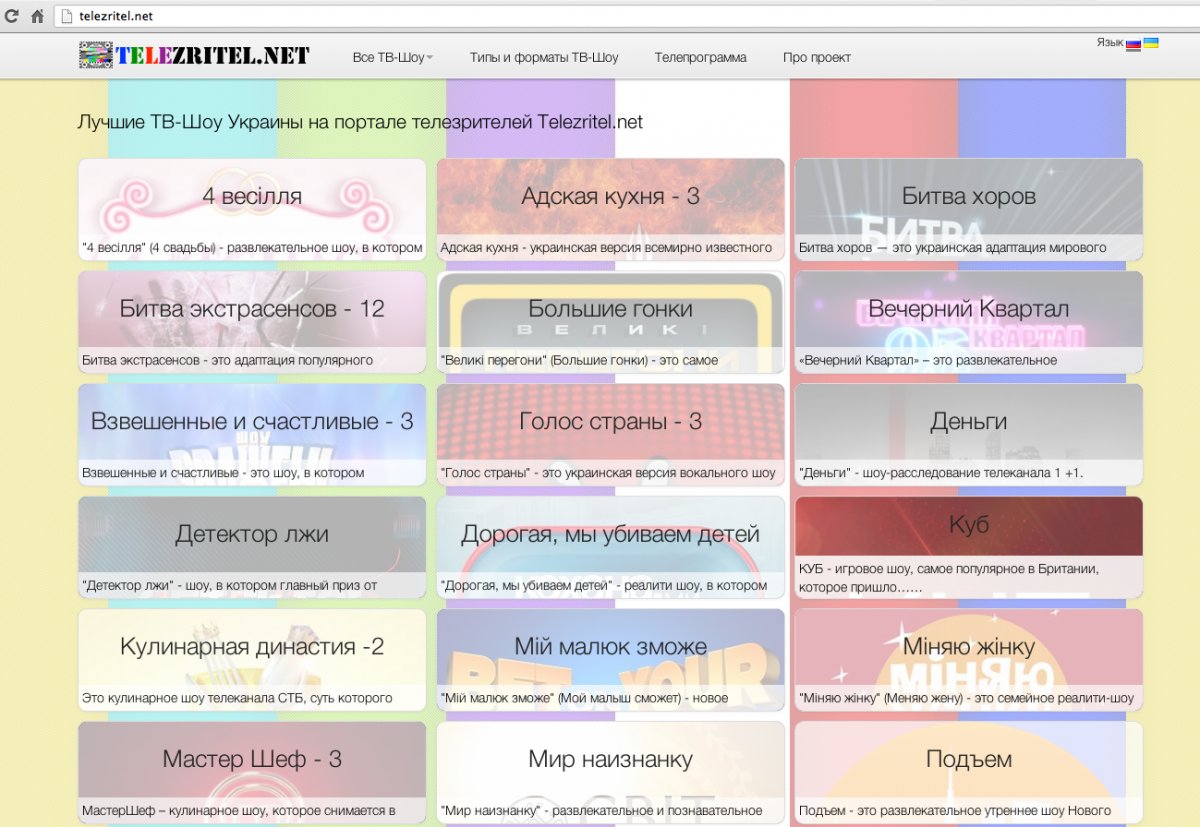Click description "Великі перегони" (Большие гонки)
The image size is (1200, 827).
pyautogui.click(x=579, y=360)
